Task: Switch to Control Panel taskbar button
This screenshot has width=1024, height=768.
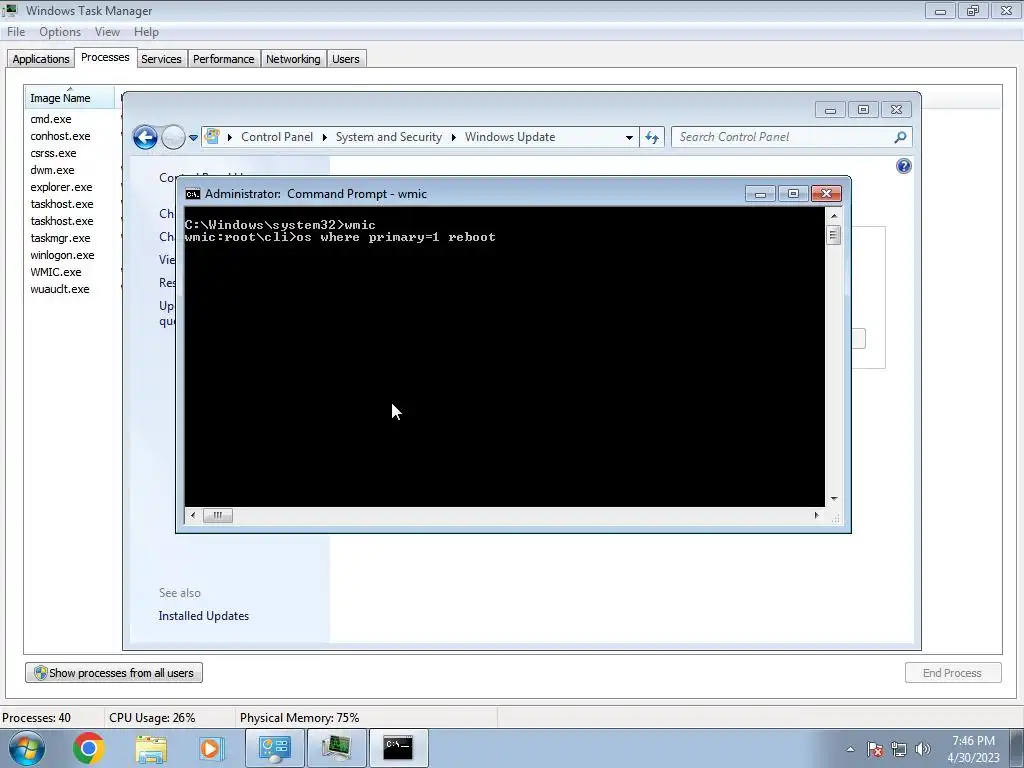Action: [274, 748]
